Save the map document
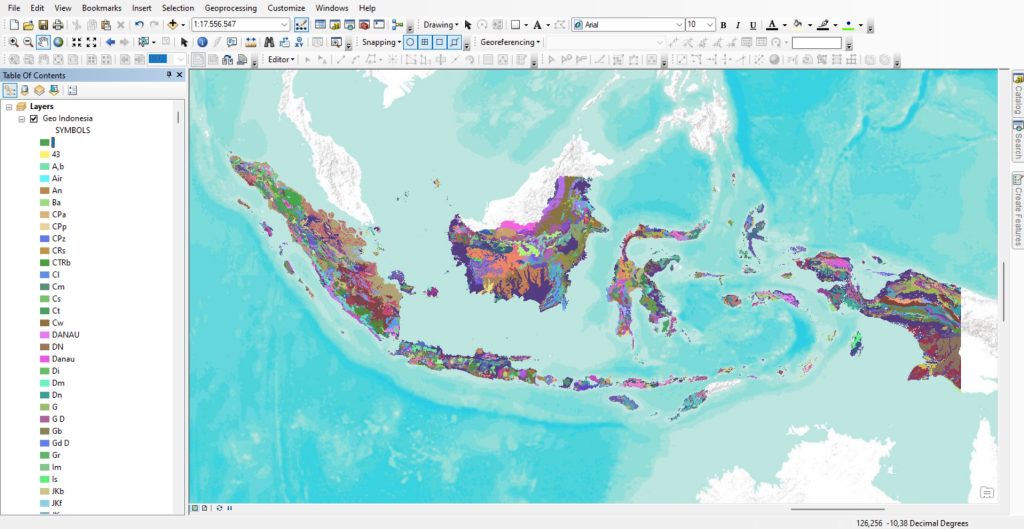1024x529 pixels. click(43, 25)
